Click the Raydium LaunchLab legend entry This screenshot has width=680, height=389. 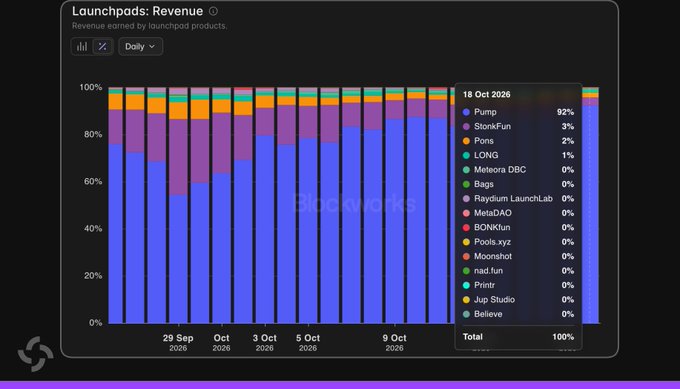point(518,199)
